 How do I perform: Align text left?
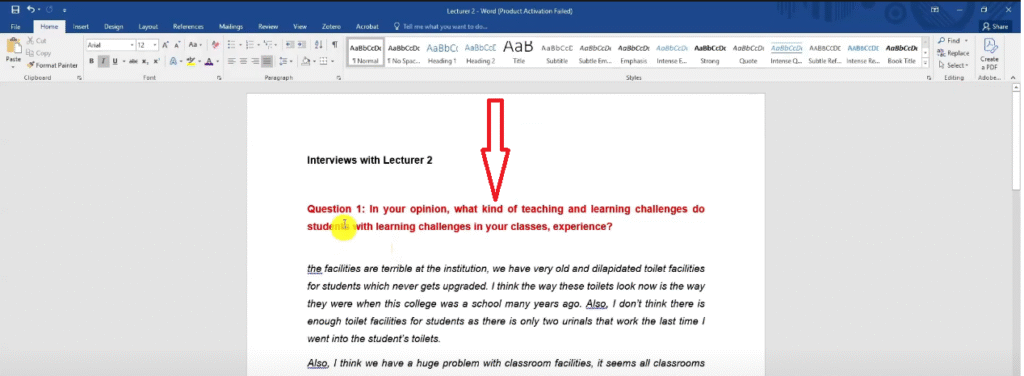[232, 61]
